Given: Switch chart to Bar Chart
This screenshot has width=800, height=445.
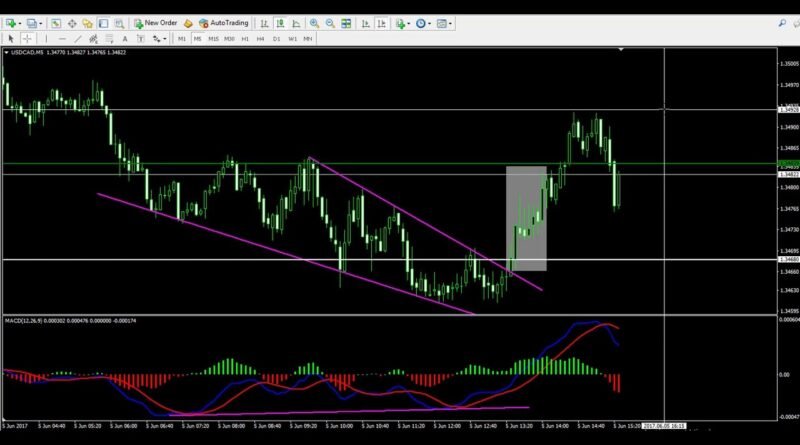Looking at the screenshot, I should click(264, 23).
